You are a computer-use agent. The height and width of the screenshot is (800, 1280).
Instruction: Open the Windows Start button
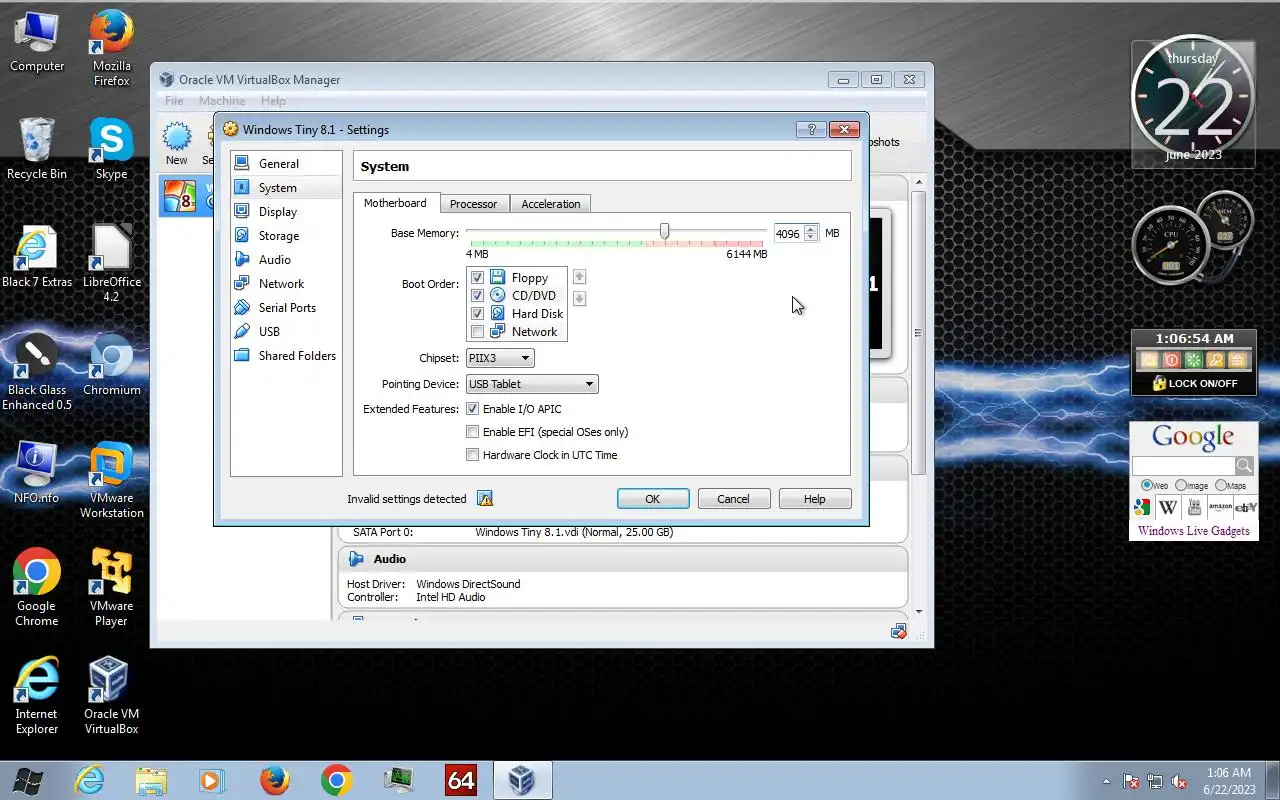pyautogui.click(x=27, y=780)
